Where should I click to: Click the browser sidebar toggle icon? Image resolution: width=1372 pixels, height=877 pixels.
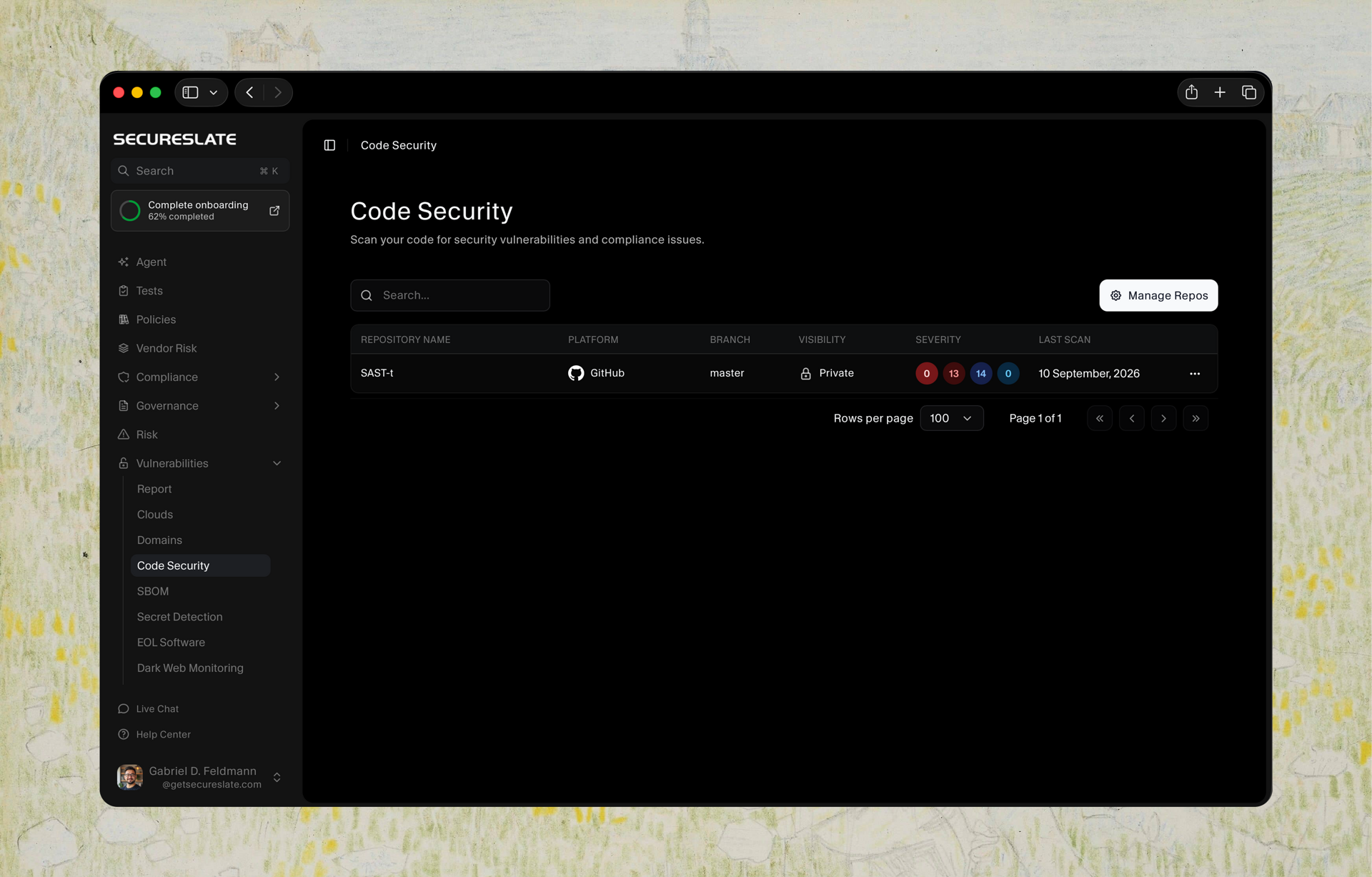tap(190, 92)
